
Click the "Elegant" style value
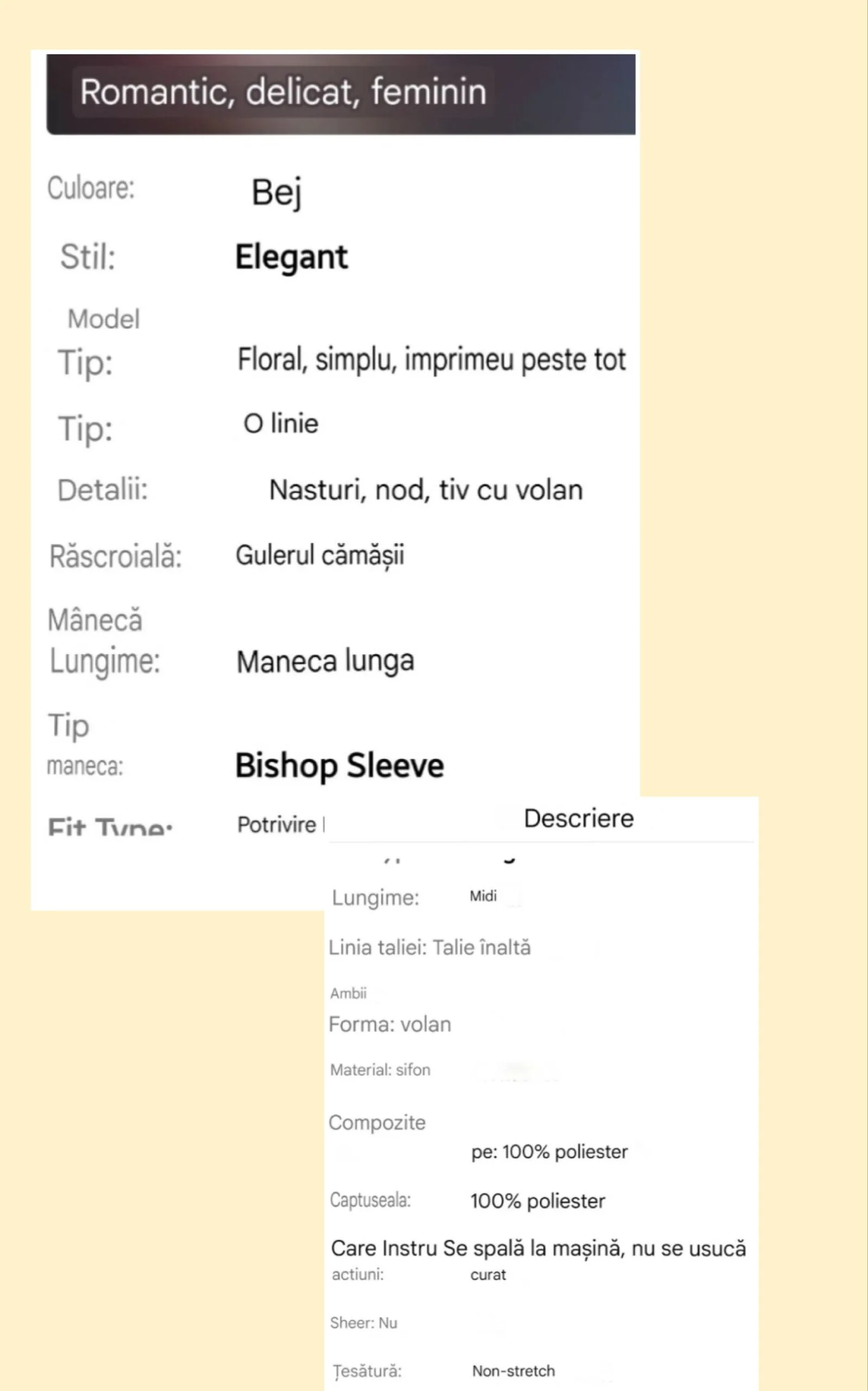[x=291, y=257]
